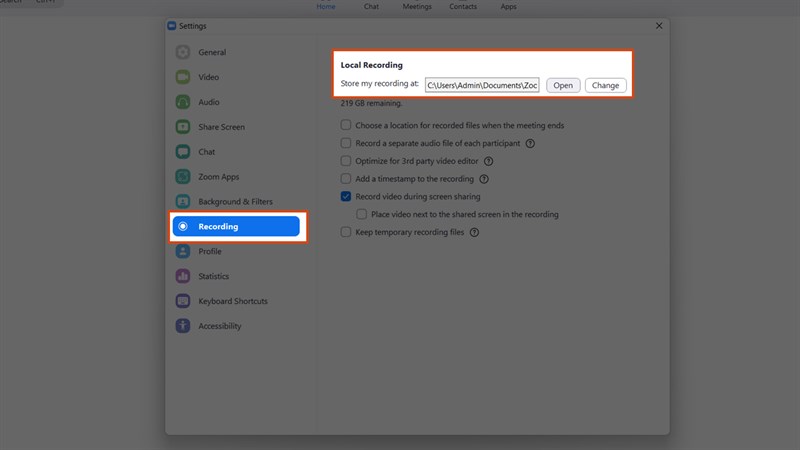Select the Recording tab in settings sidebar
The width and height of the screenshot is (800, 450).
[236, 227]
